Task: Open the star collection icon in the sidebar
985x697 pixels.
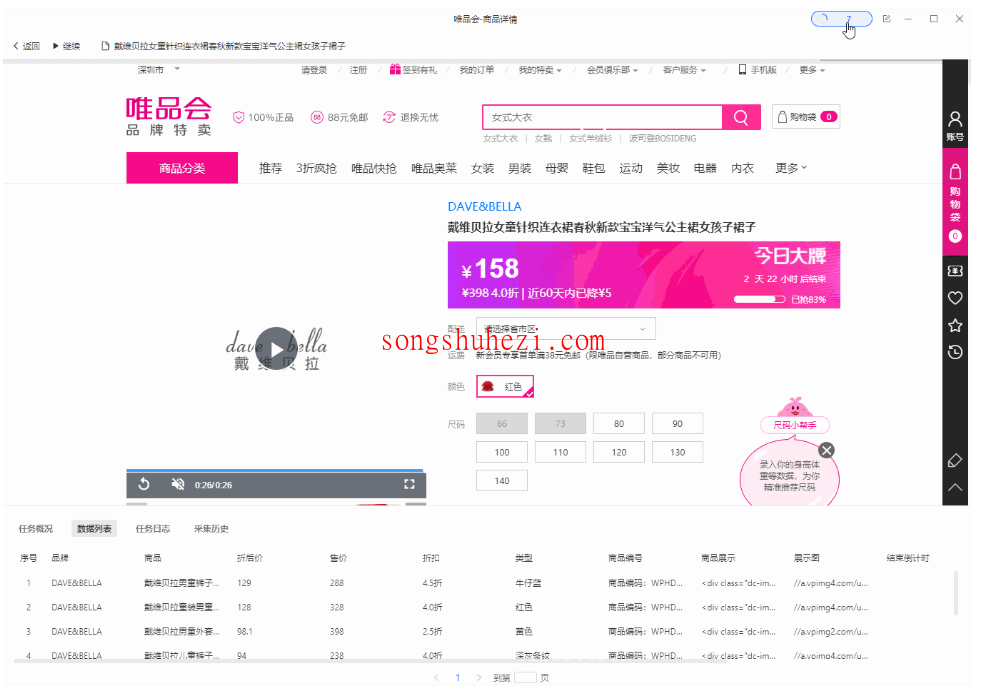Action: click(x=955, y=325)
